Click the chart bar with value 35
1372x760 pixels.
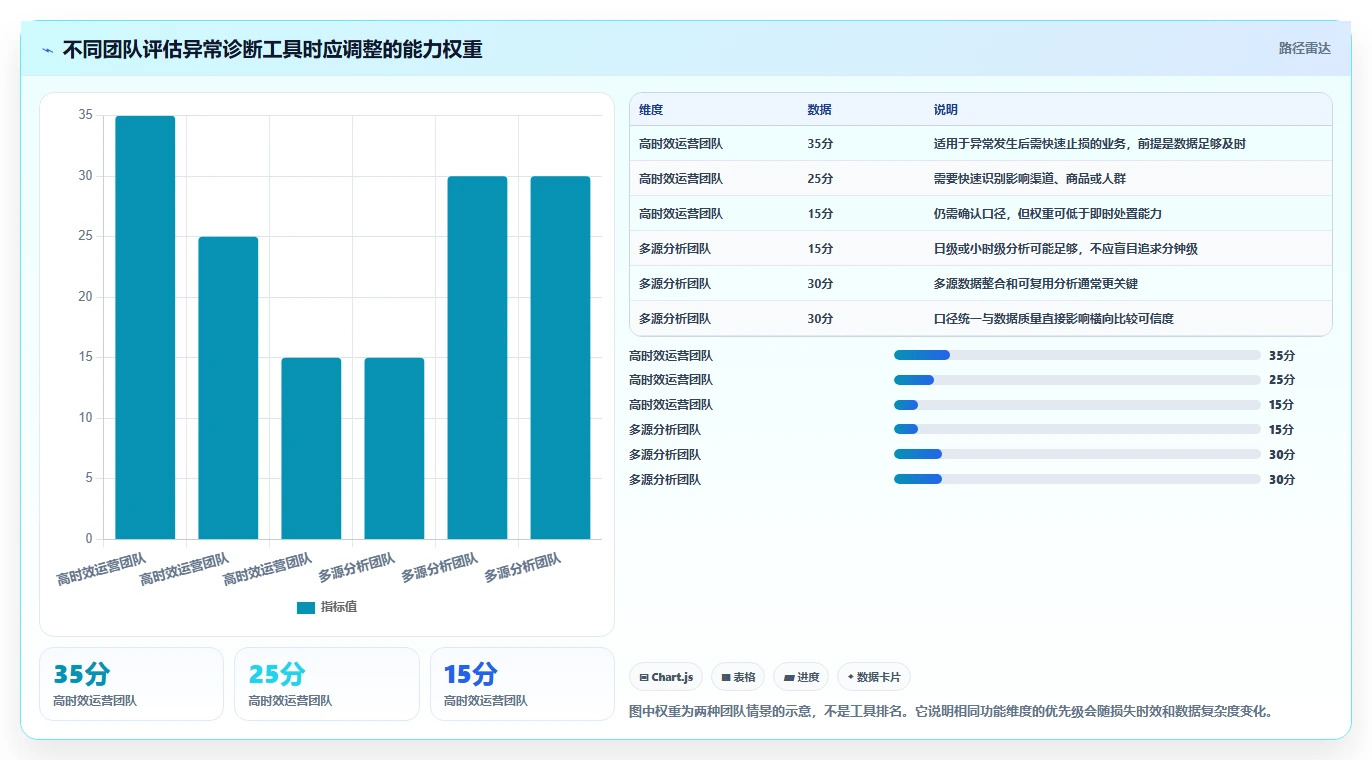[x=145, y=327]
